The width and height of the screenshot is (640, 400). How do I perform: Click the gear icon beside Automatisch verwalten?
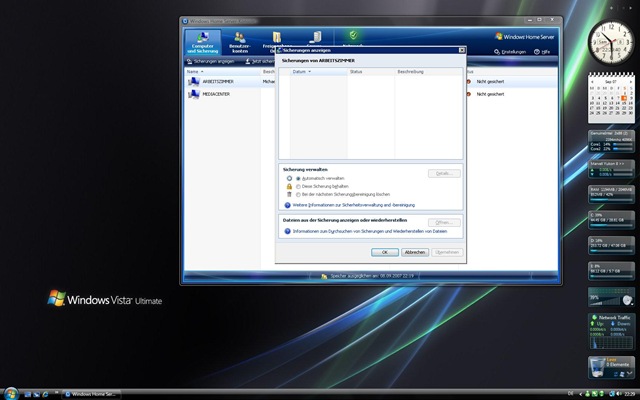pos(289,178)
